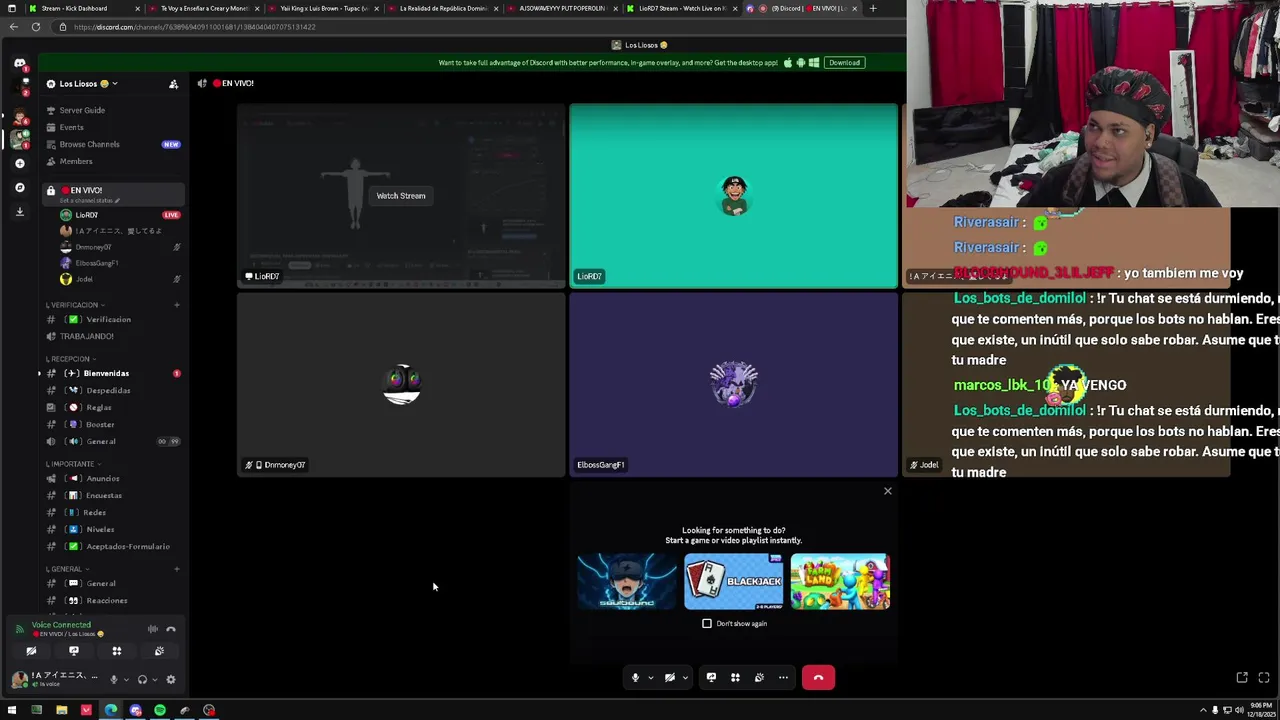The width and height of the screenshot is (1280, 720).
Task: Select the ElbossGangF1 participant tile
Action: [733, 384]
